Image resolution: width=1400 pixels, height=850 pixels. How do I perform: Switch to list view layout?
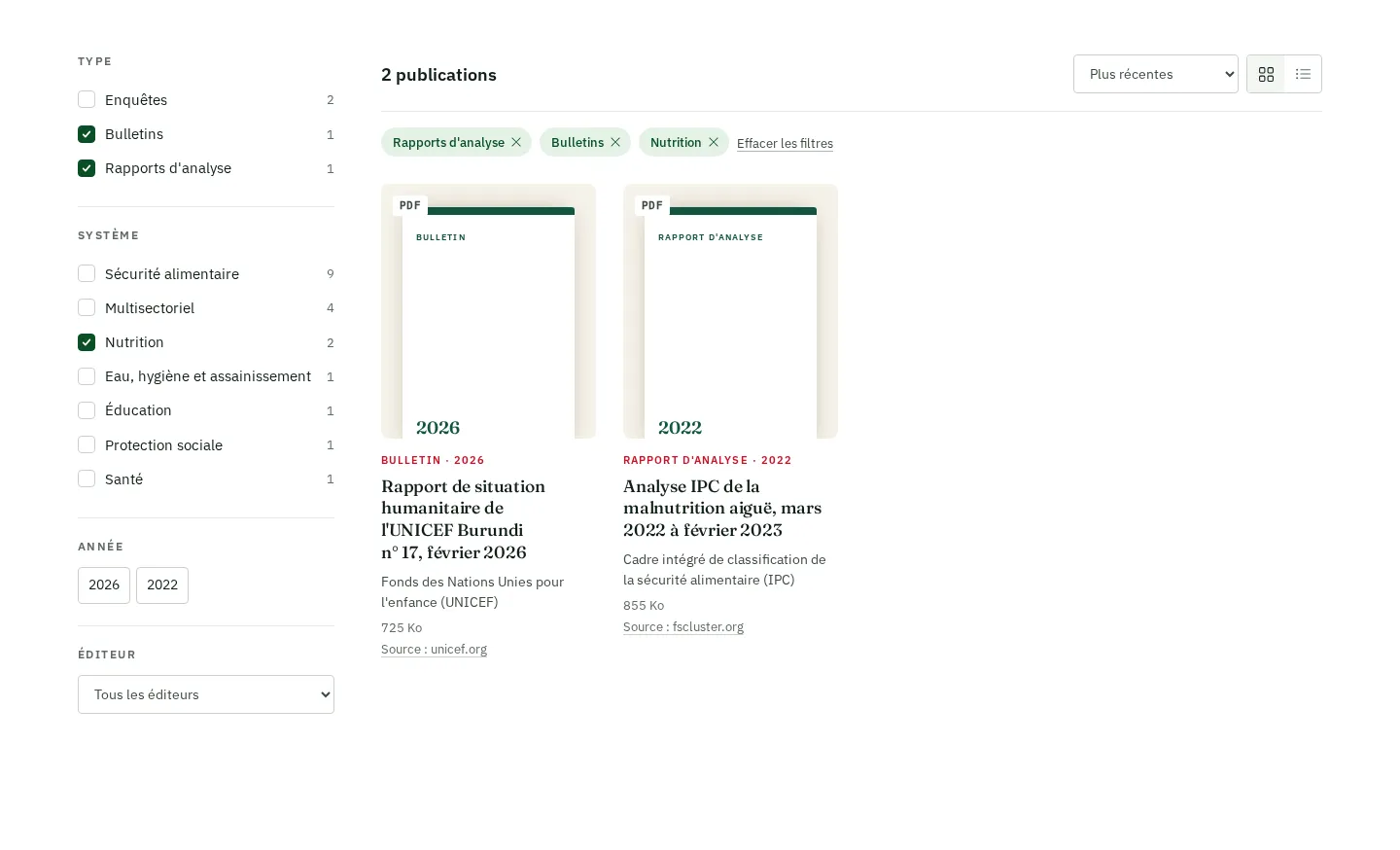coord(1303,74)
